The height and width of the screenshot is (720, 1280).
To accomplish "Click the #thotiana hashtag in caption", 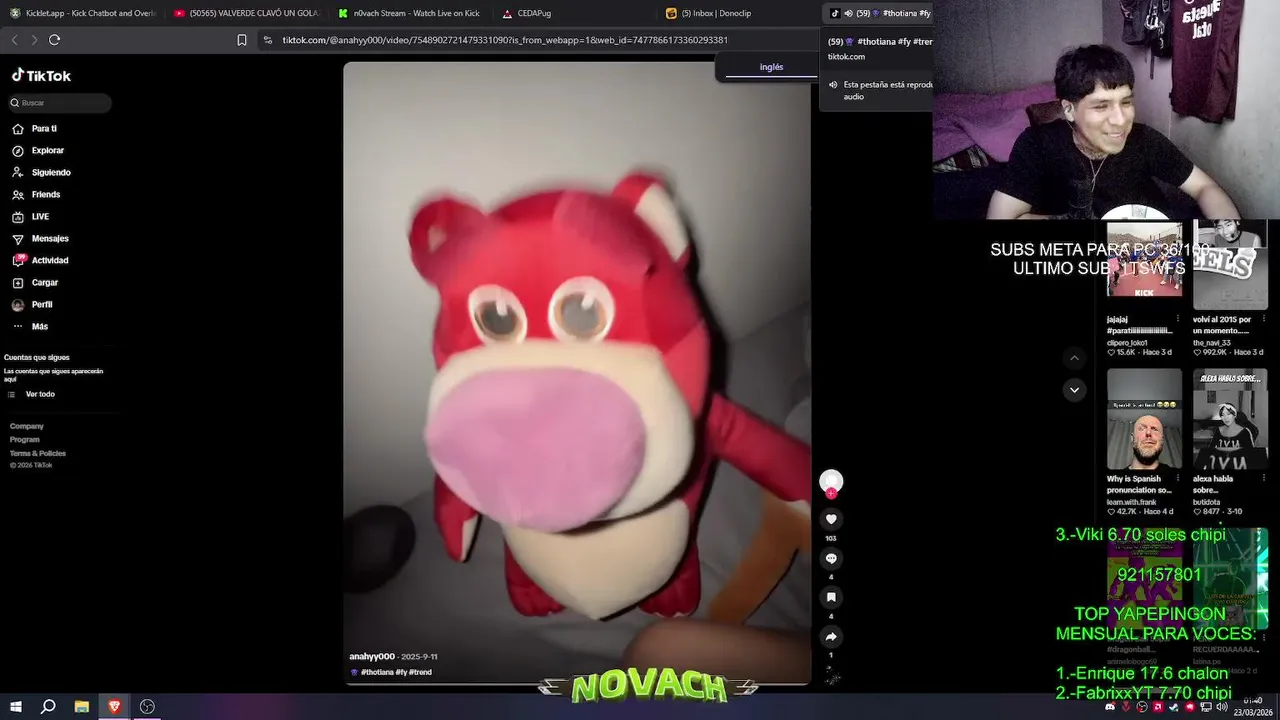I will (x=376, y=672).
